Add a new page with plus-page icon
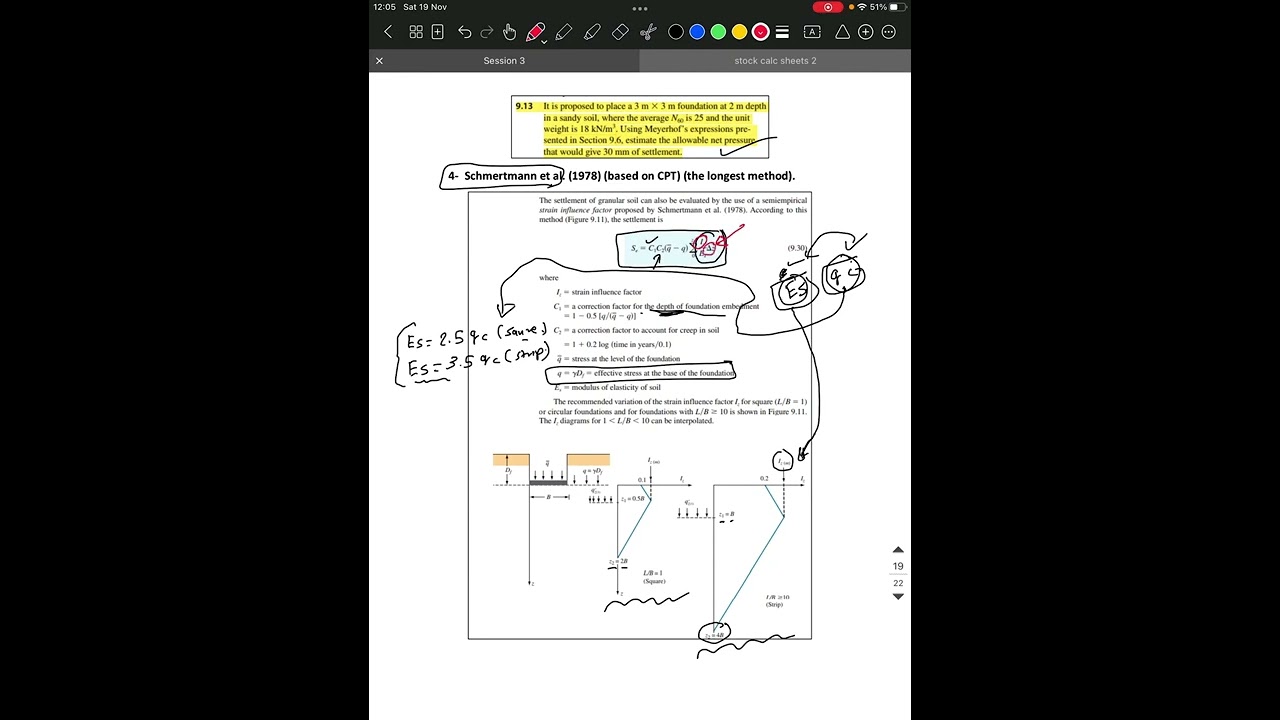This screenshot has width=1280, height=720. (438, 32)
